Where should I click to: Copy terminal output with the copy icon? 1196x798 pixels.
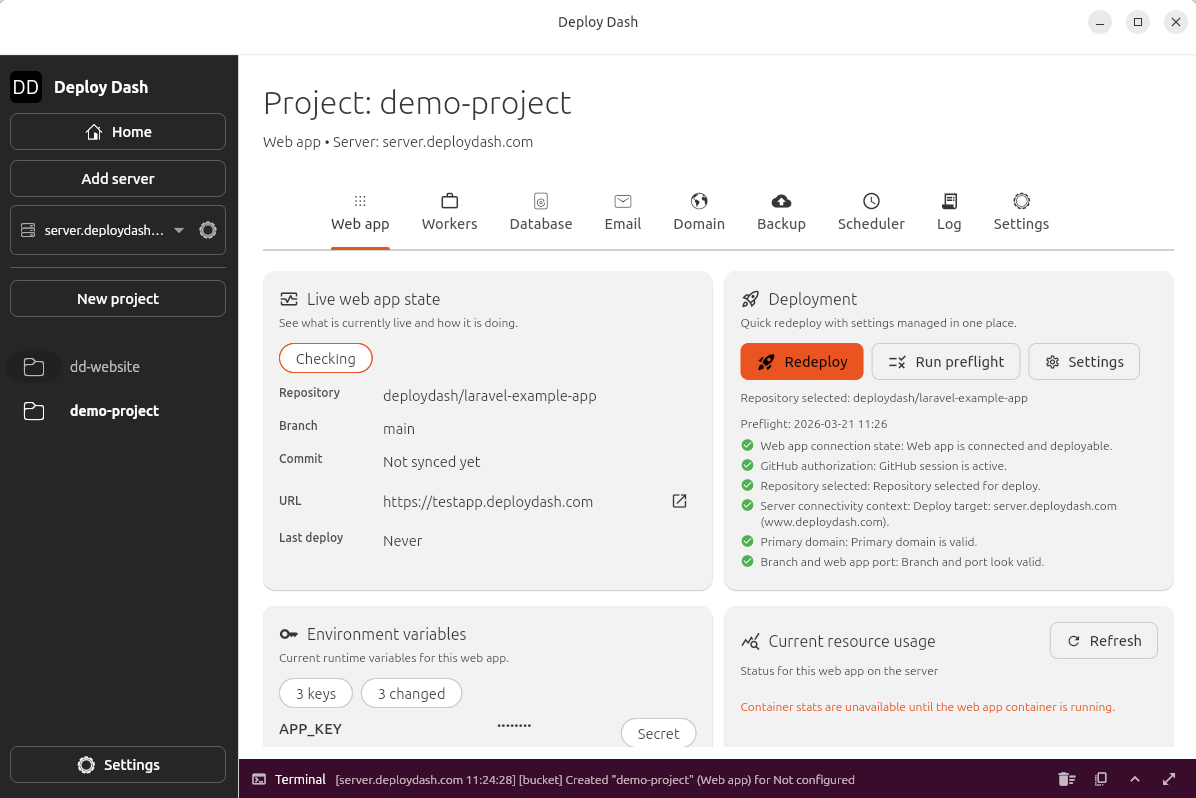[1100, 779]
